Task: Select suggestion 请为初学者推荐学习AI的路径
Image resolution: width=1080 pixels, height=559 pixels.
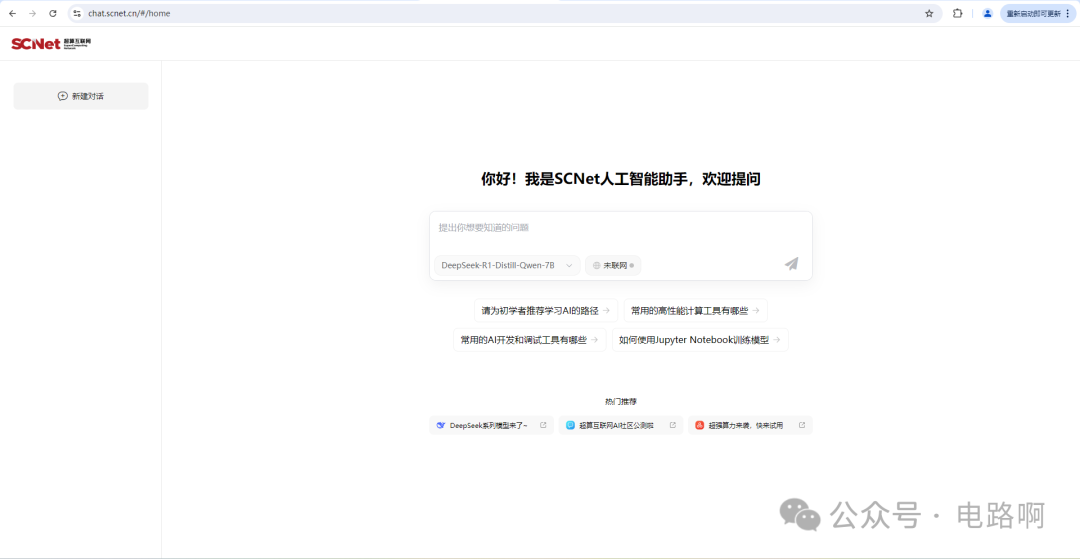Action: tap(546, 310)
